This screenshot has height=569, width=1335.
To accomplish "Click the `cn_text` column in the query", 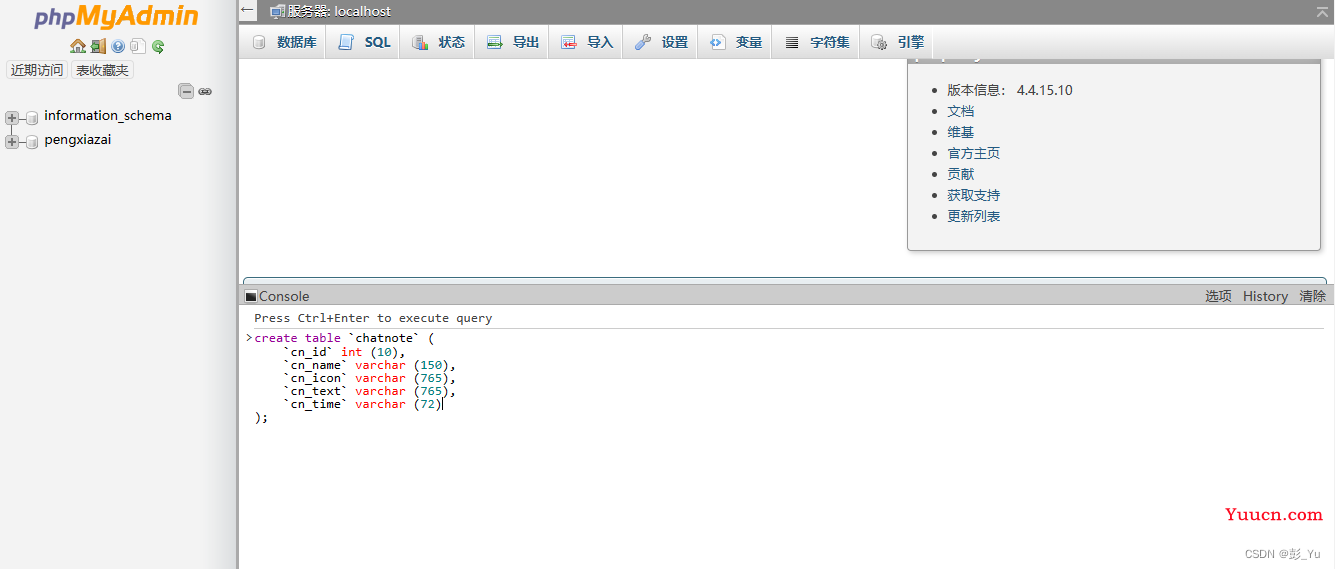I will (315, 391).
